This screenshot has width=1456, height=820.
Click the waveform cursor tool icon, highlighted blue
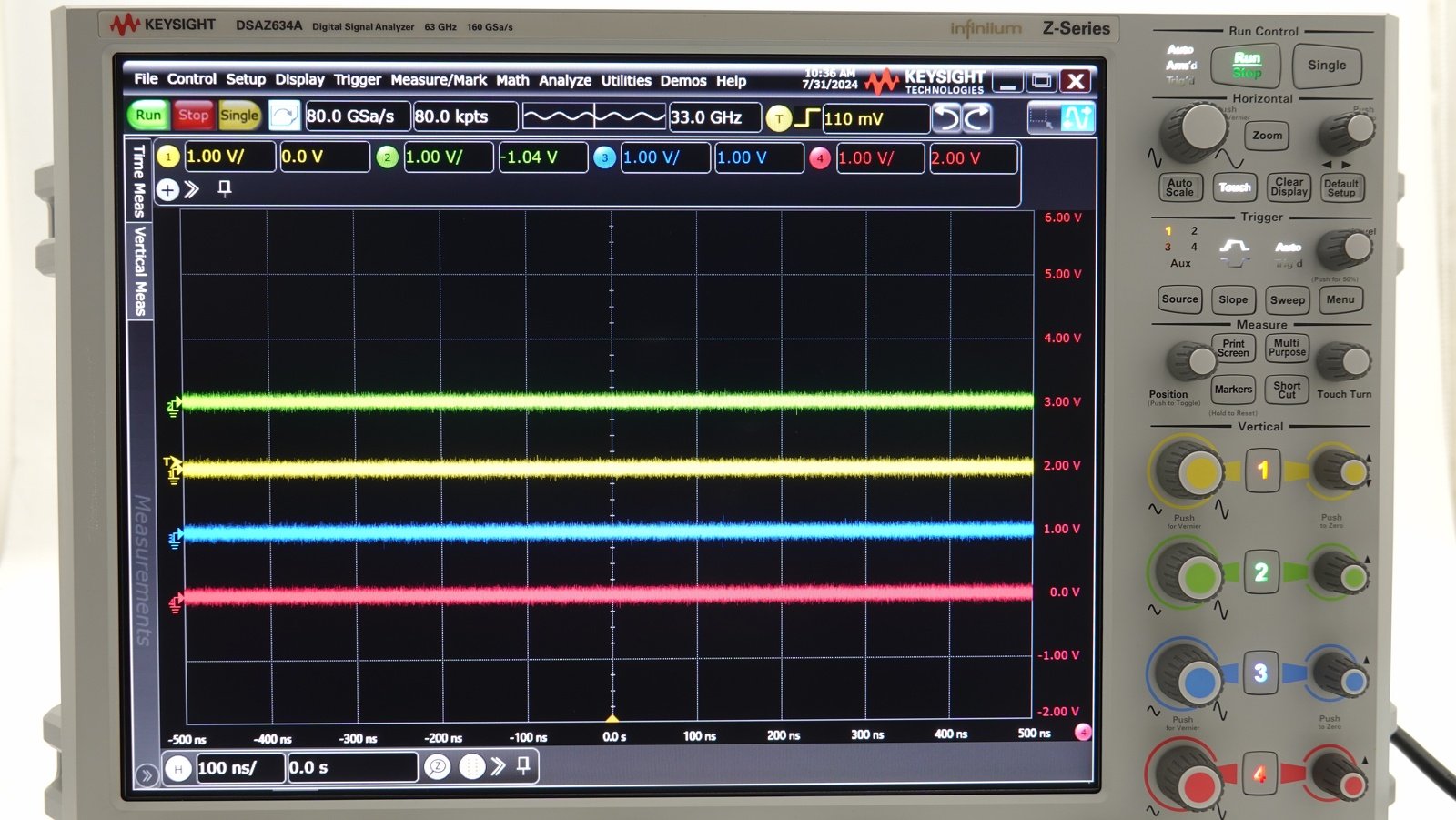(x=1077, y=117)
